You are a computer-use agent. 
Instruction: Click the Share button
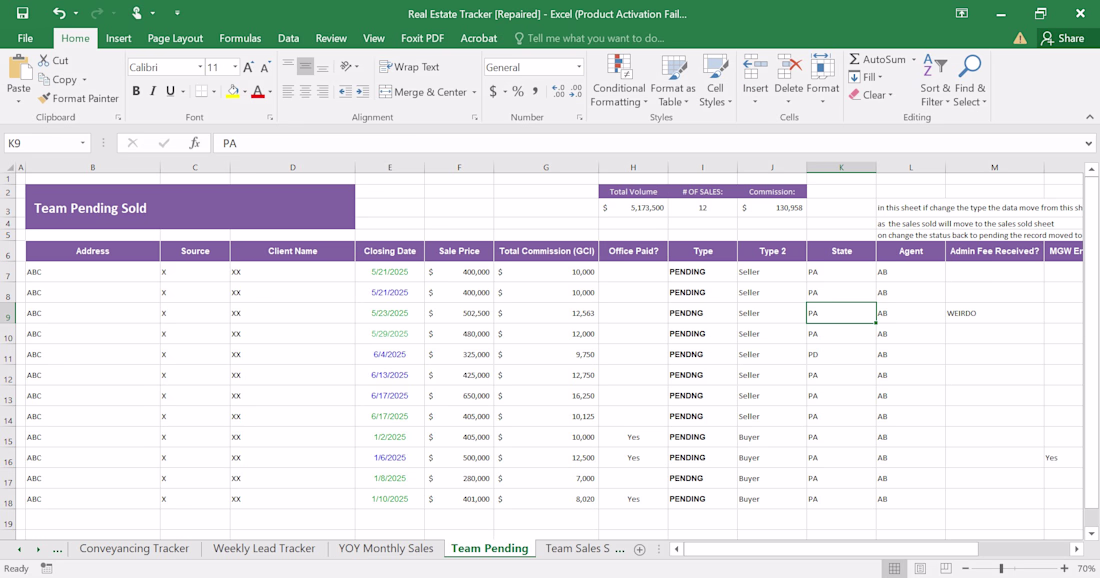tap(1062, 38)
